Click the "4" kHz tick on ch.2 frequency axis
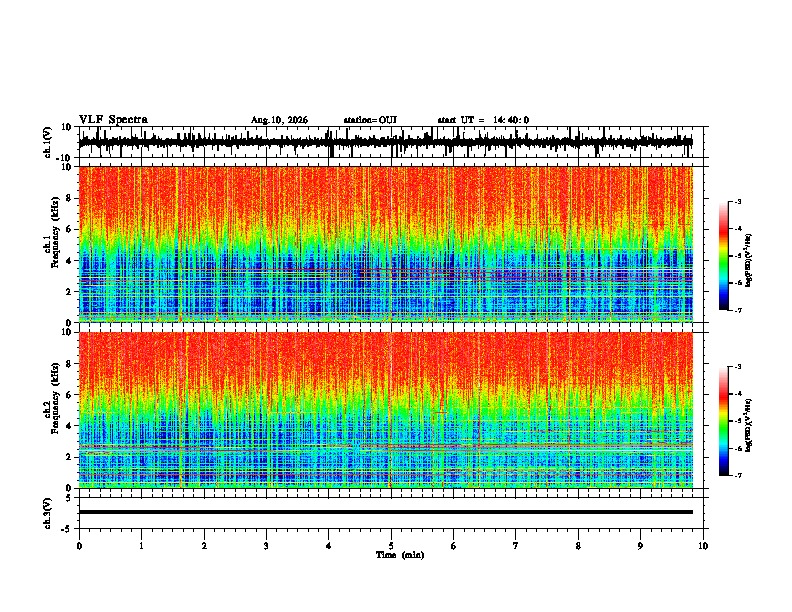 click(70, 426)
